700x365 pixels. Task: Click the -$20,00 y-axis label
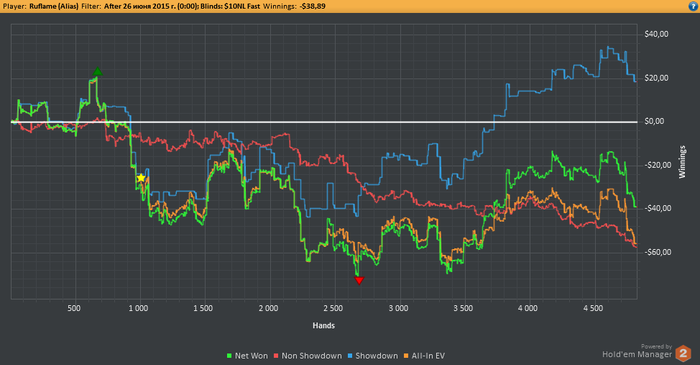click(x=658, y=165)
